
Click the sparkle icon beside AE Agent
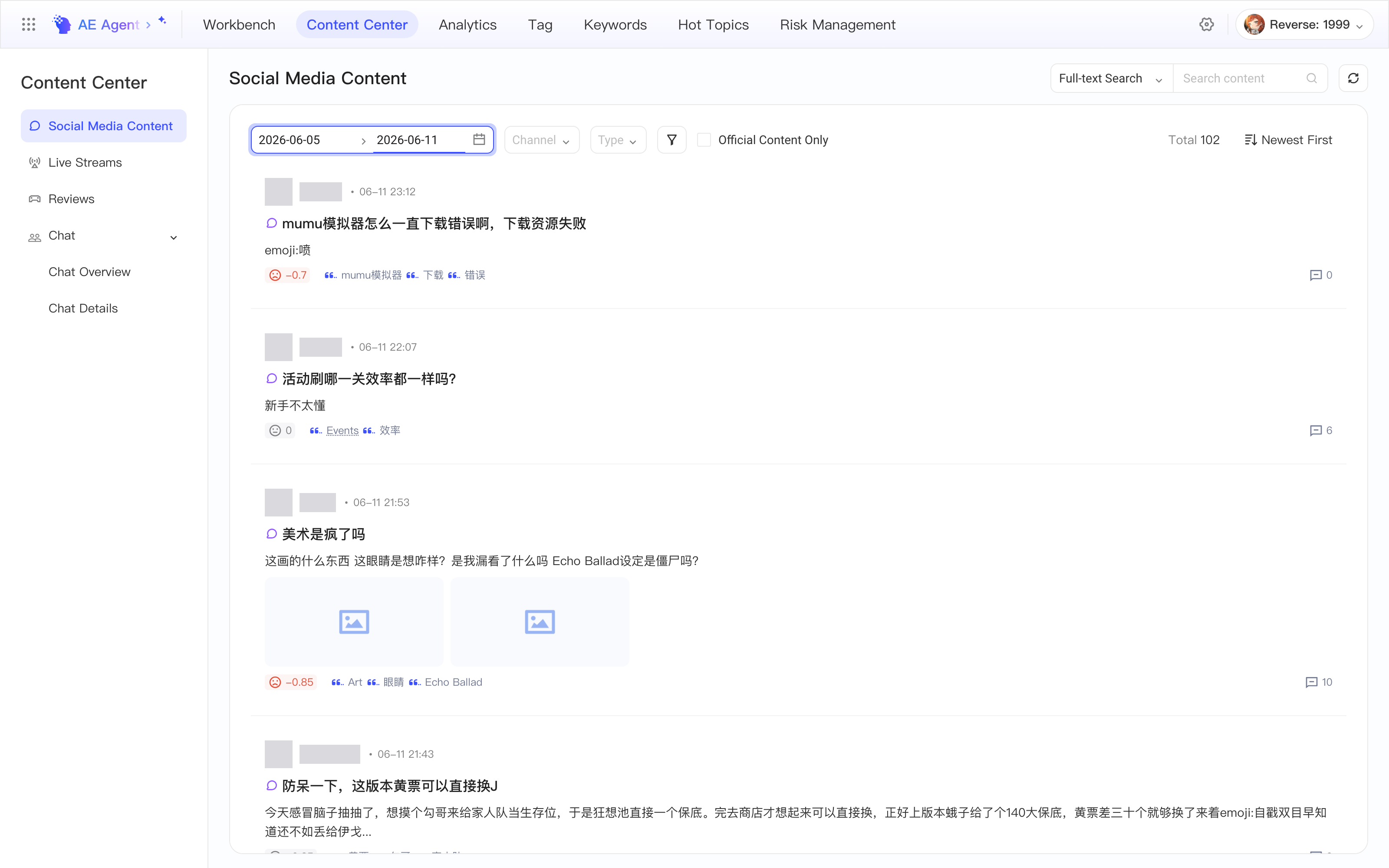[162, 21]
